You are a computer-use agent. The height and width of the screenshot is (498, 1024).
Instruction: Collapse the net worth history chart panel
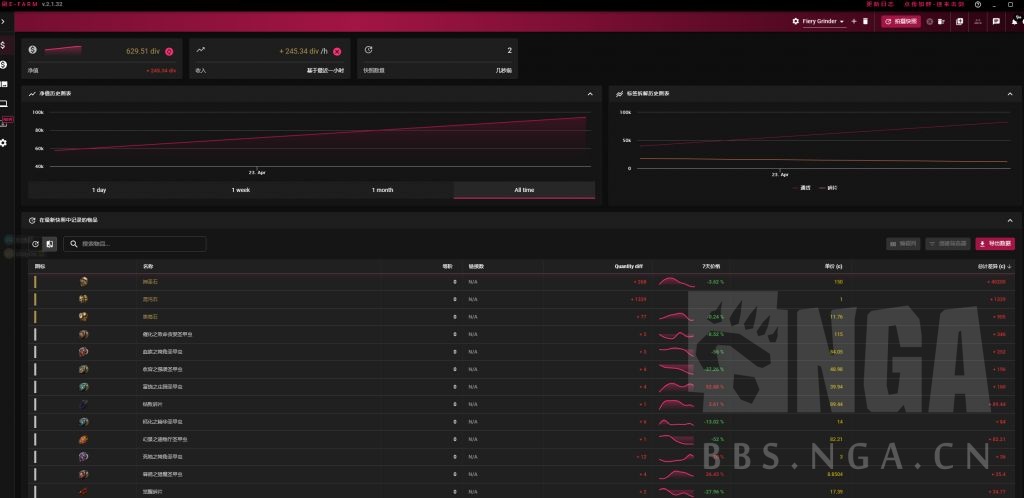coord(589,94)
